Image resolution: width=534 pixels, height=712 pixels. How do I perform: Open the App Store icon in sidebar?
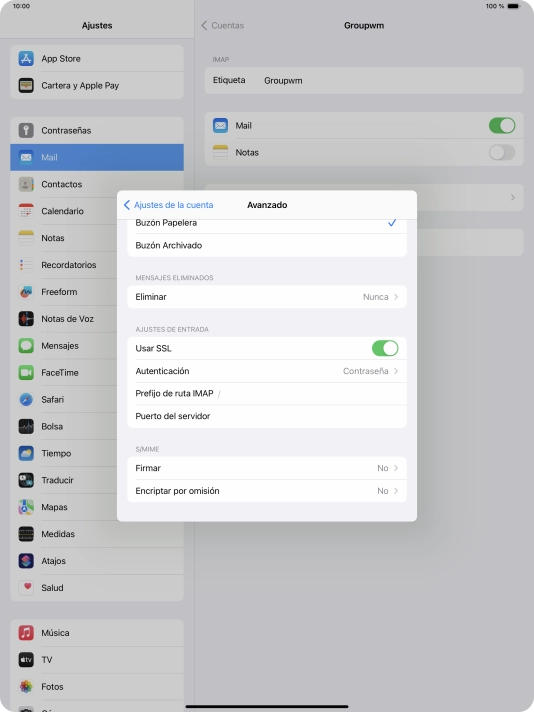click(26, 59)
